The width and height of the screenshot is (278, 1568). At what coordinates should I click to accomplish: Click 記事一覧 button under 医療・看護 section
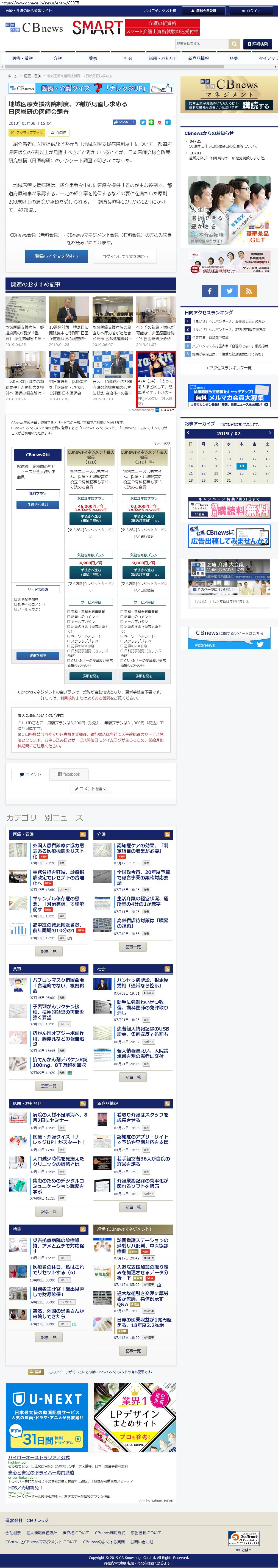coord(49,951)
